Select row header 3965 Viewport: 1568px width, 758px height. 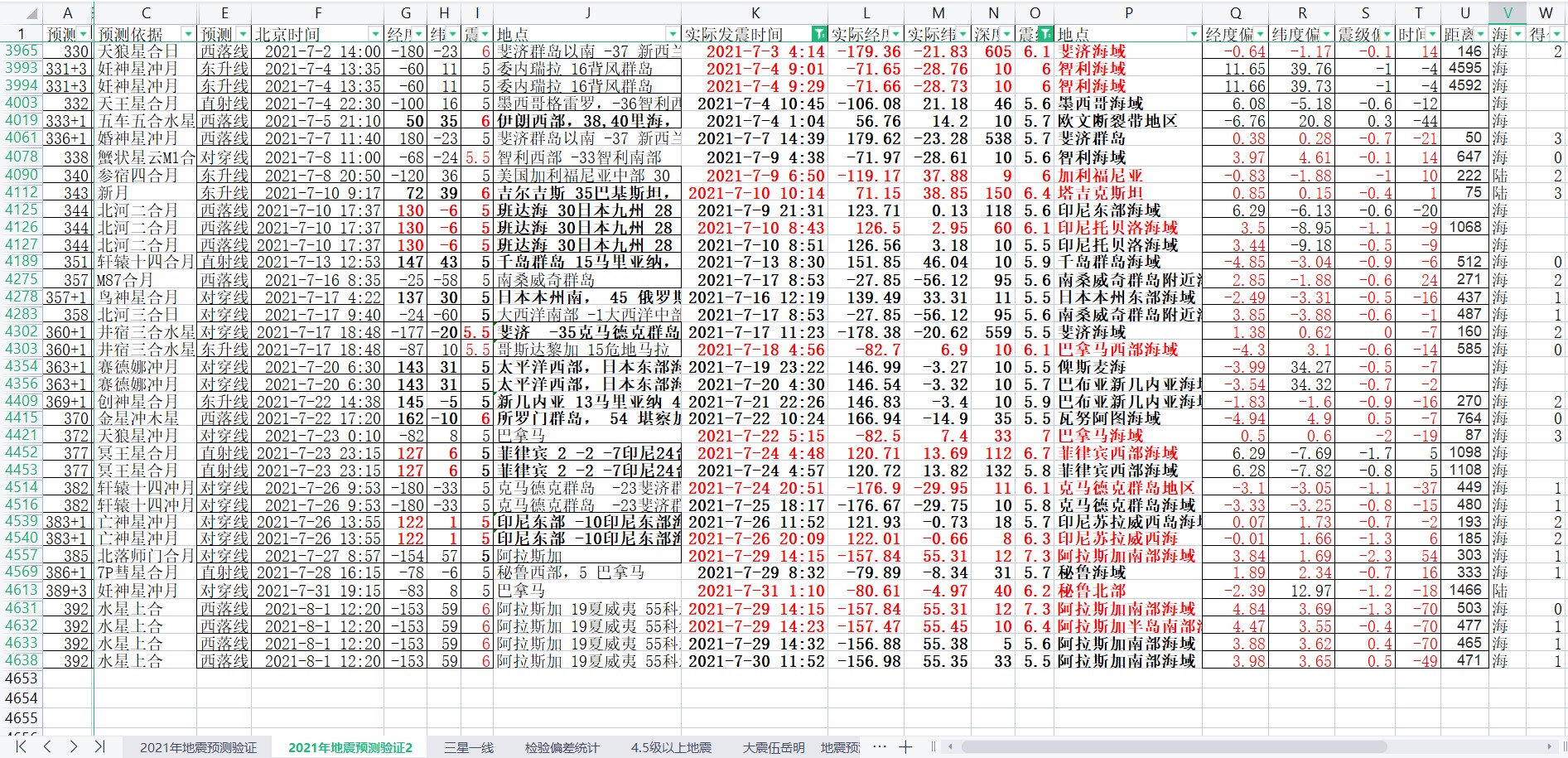click(21, 51)
